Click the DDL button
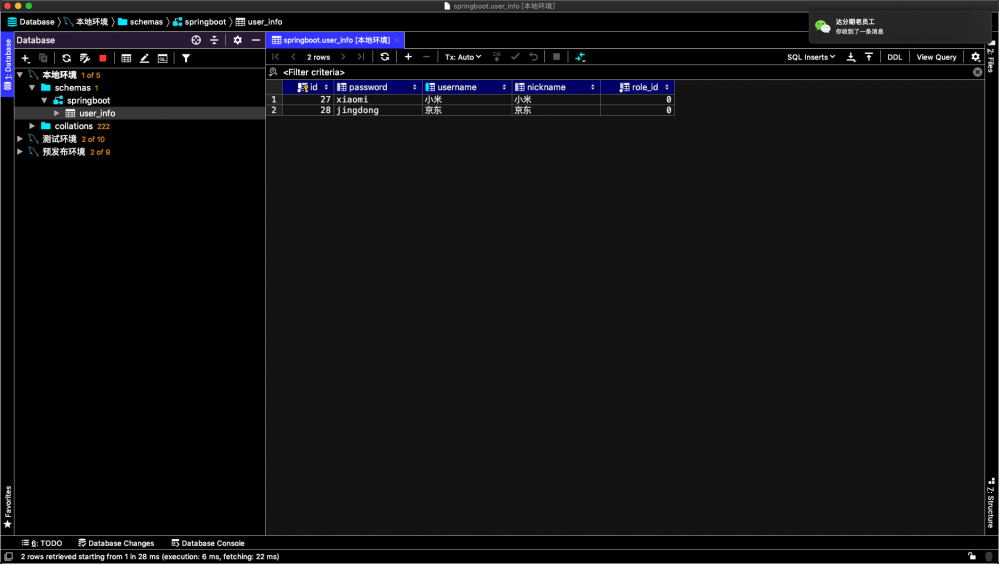Image resolution: width=999 pixels, height=564 pixels. (x=895, y=57)
